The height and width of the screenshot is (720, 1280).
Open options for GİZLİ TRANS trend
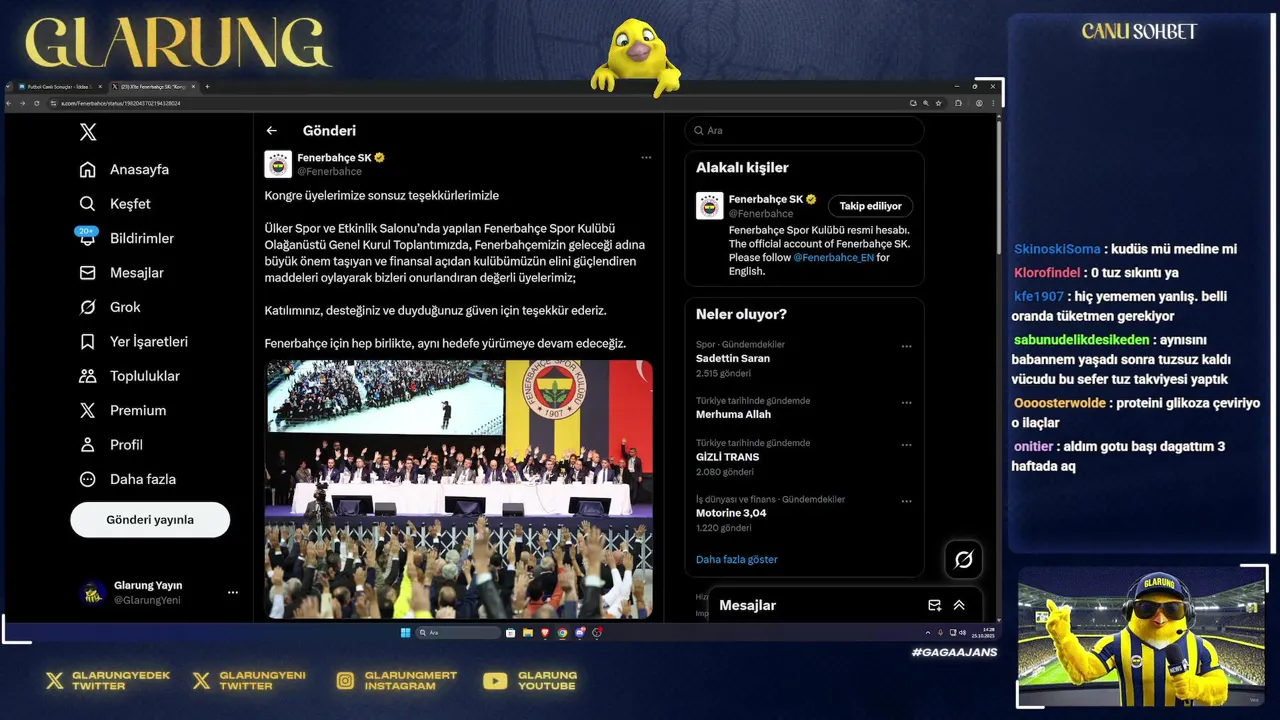[x=906, y=445]
